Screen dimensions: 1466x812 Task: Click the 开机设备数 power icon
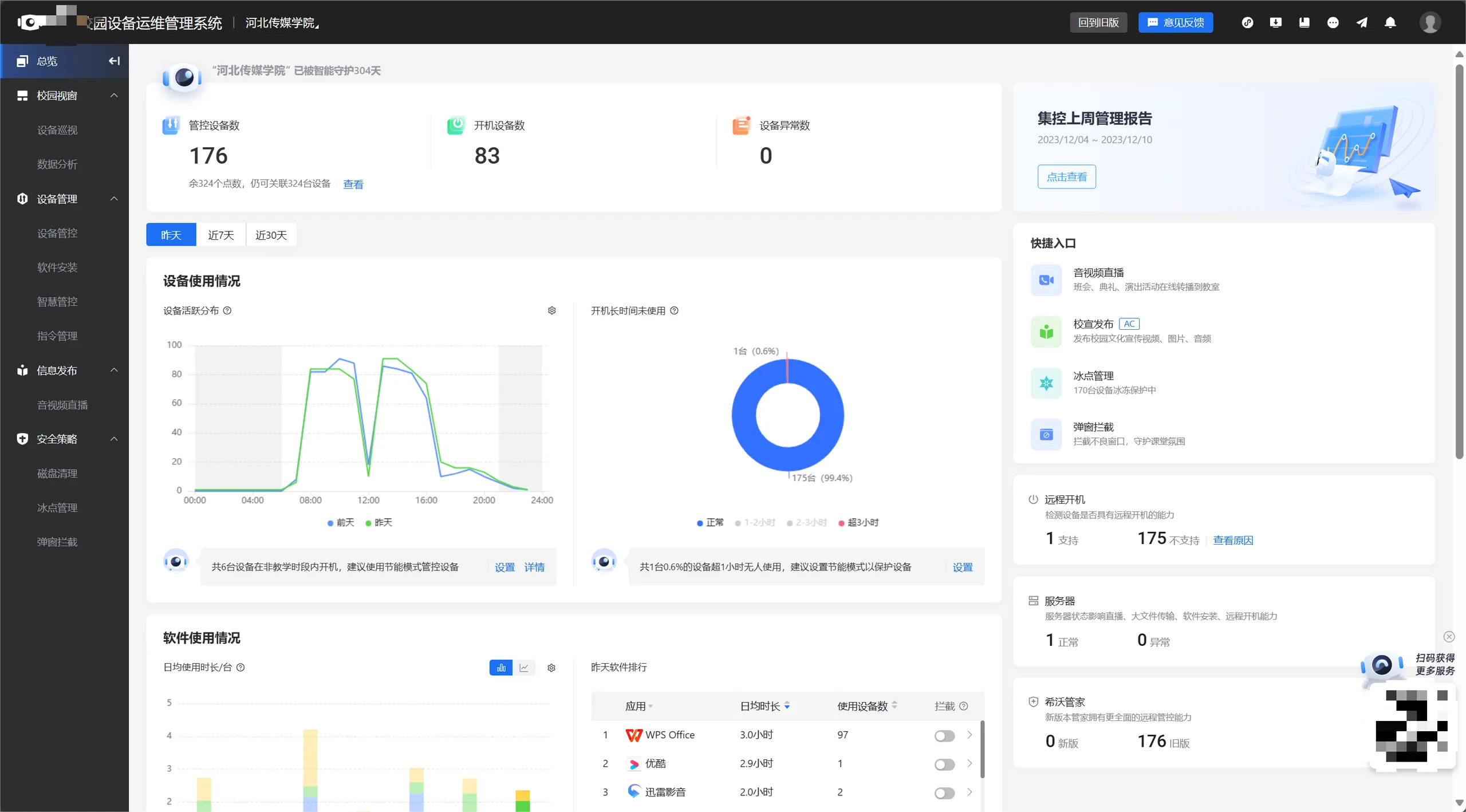click(x=456, y=125)
